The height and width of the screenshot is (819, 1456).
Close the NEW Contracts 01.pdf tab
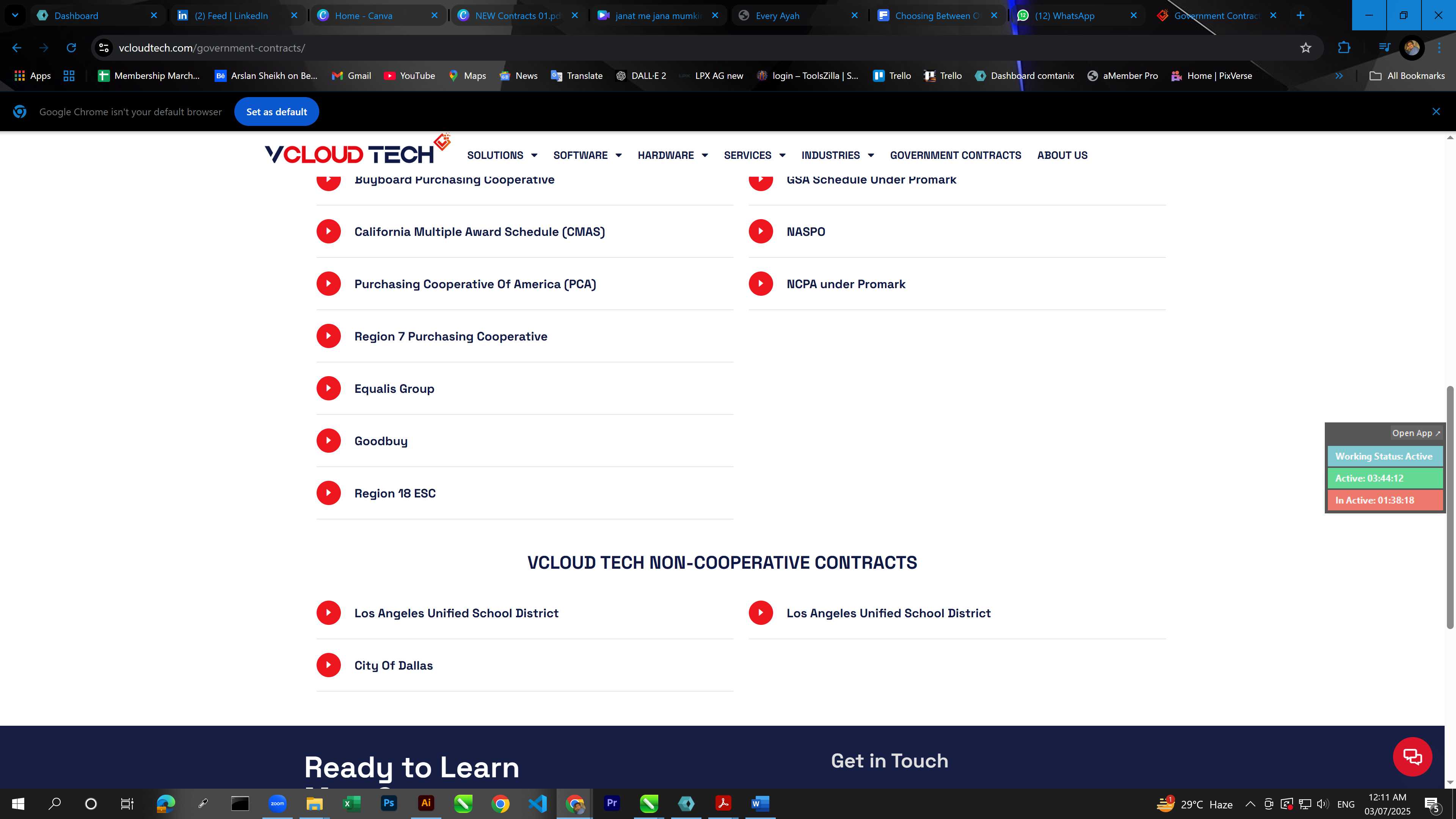(x=575, y=15)
